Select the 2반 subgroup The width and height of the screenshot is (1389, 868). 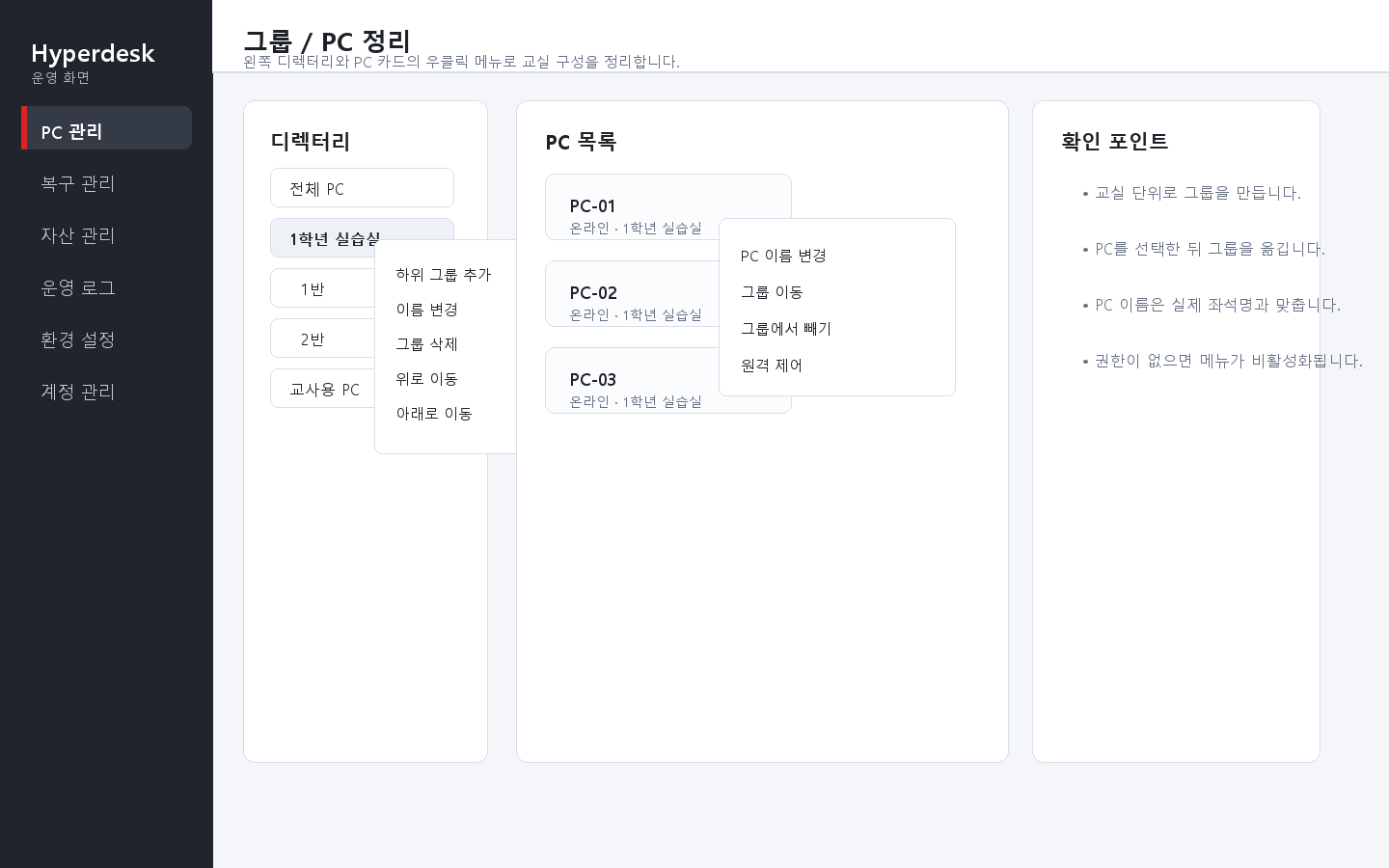click(x=323, y=339)
